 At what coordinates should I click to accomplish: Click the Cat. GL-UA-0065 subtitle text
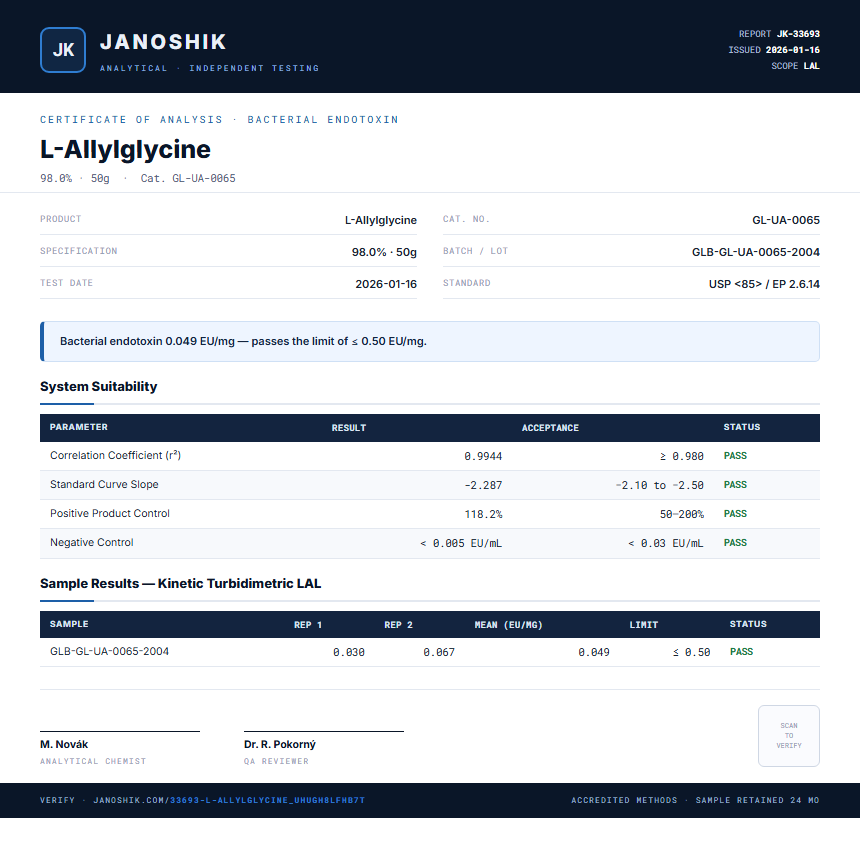coord(188,178)
